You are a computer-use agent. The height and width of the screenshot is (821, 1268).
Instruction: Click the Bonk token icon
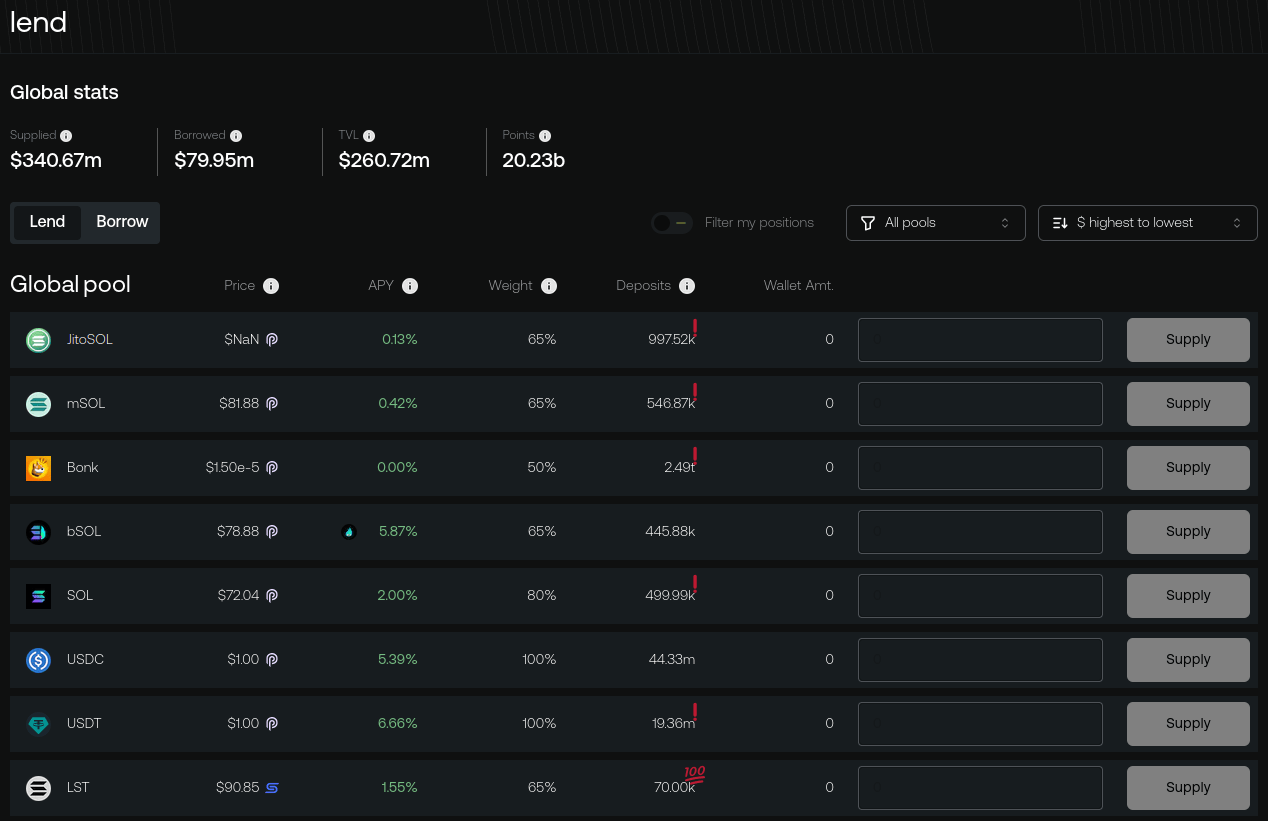tap(38, 468)
